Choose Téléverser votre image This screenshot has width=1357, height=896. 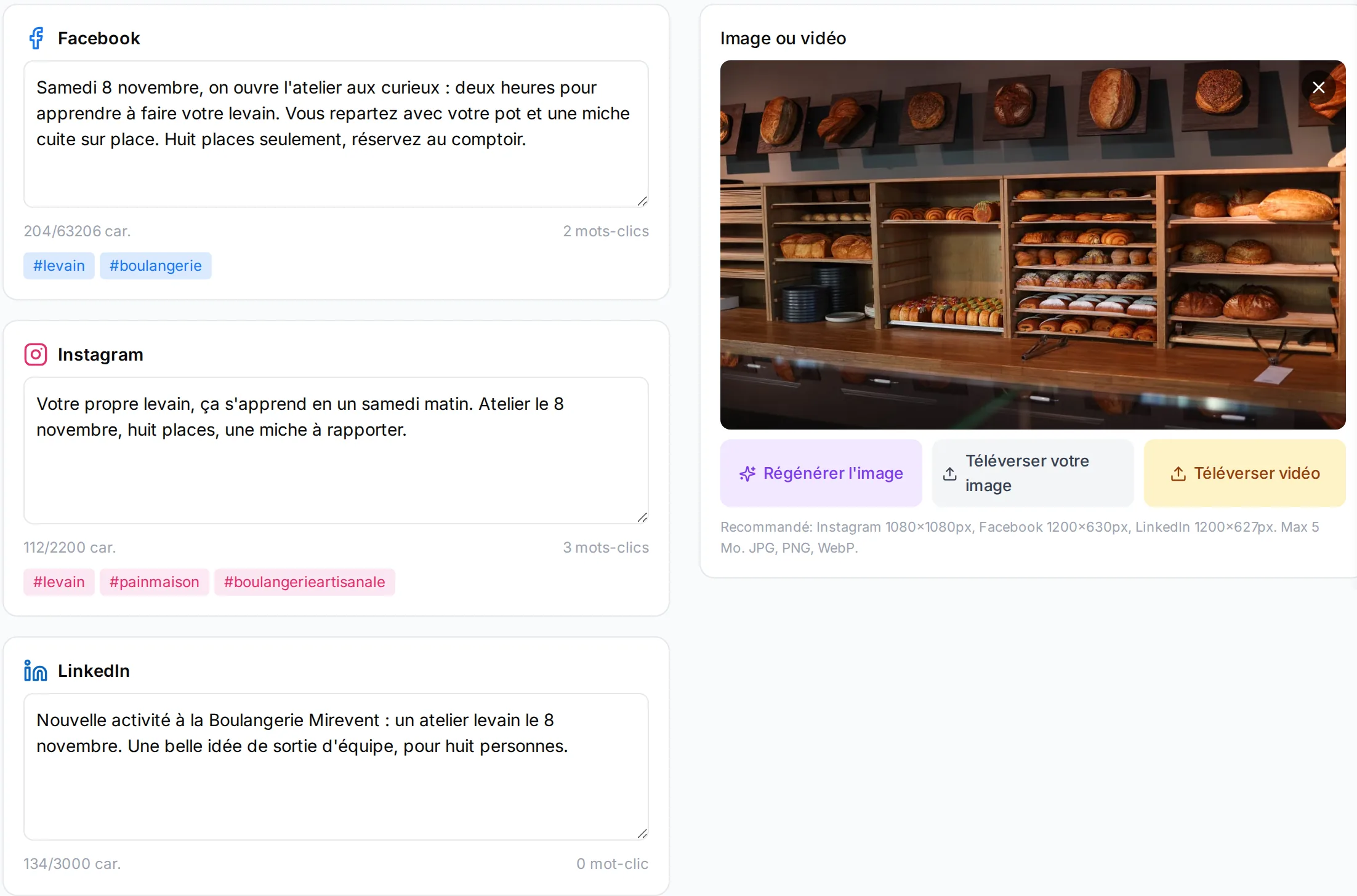1033,473
